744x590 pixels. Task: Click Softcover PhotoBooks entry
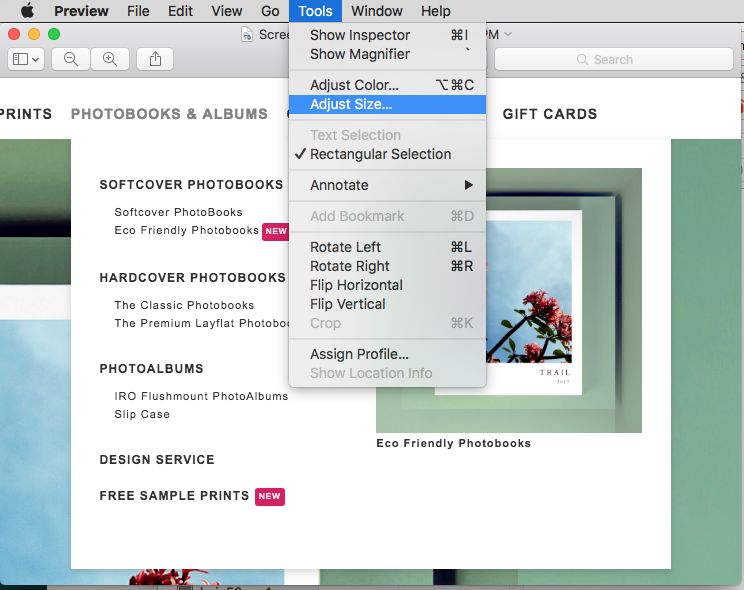178,212
